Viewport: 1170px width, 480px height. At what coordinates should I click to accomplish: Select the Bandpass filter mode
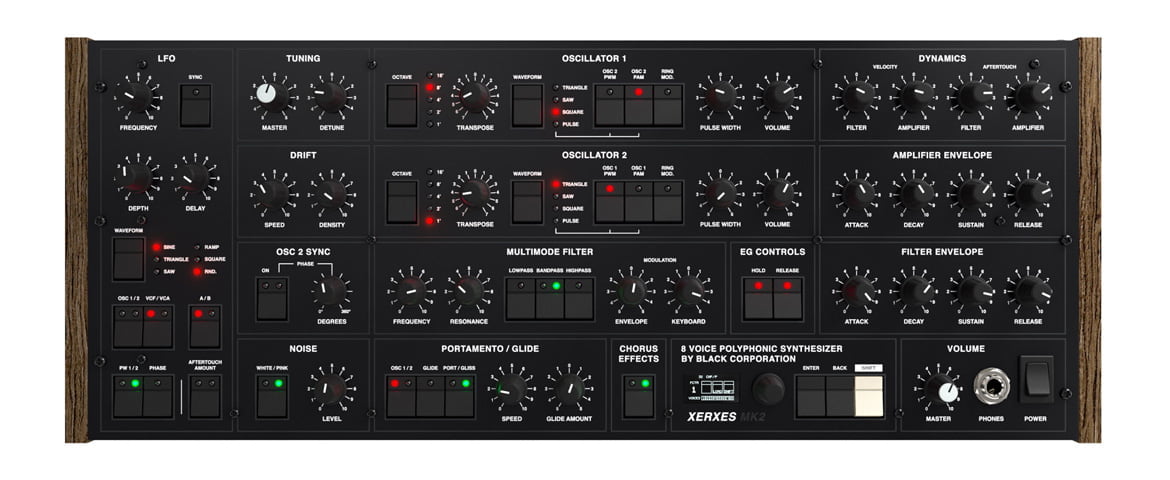[x=550, y=299]
